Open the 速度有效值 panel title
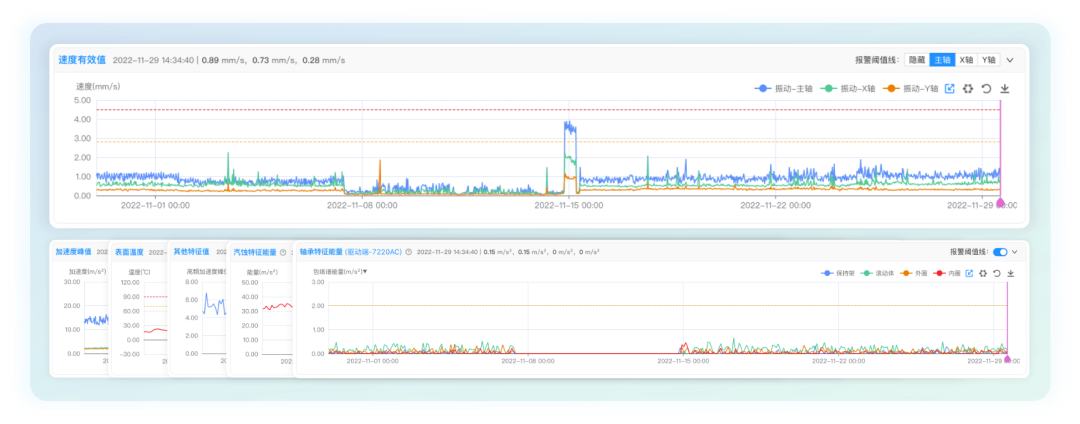Image resolution: width=1080 pixels, height=424 pixels. pyautogui.click(x=82, y=60)
